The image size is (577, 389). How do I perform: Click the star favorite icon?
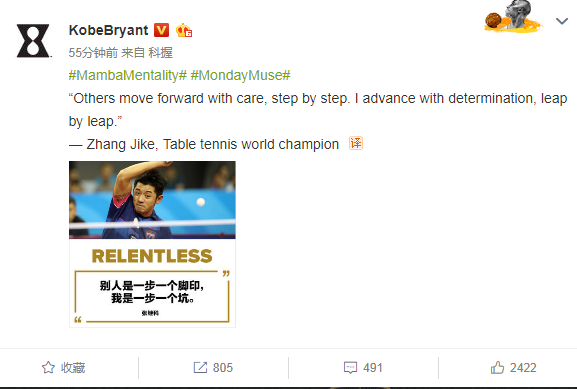pos(48,367)
